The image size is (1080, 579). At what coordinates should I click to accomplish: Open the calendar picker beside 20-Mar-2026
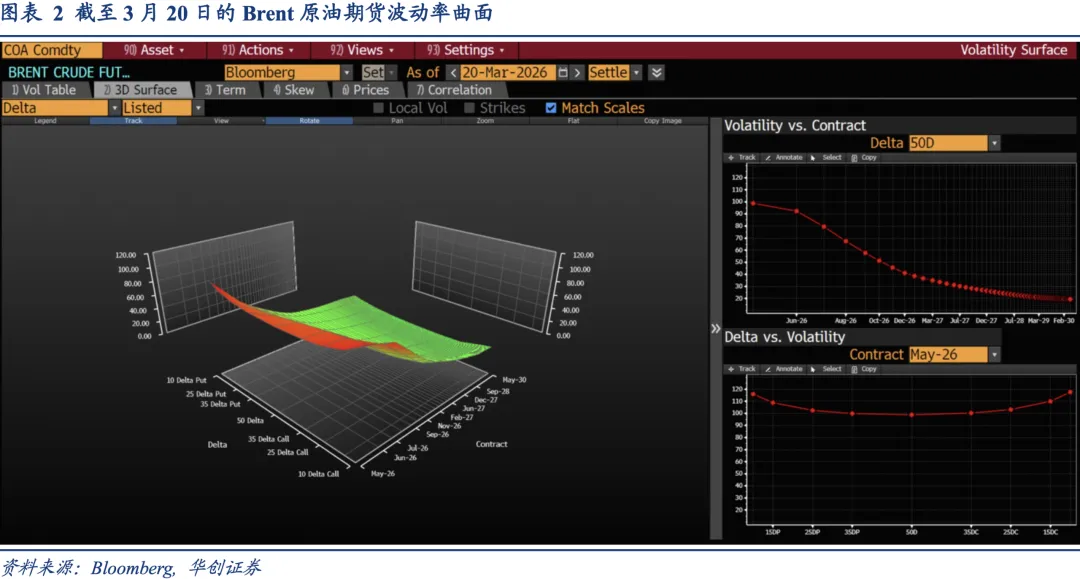click(x=563, y=72)
